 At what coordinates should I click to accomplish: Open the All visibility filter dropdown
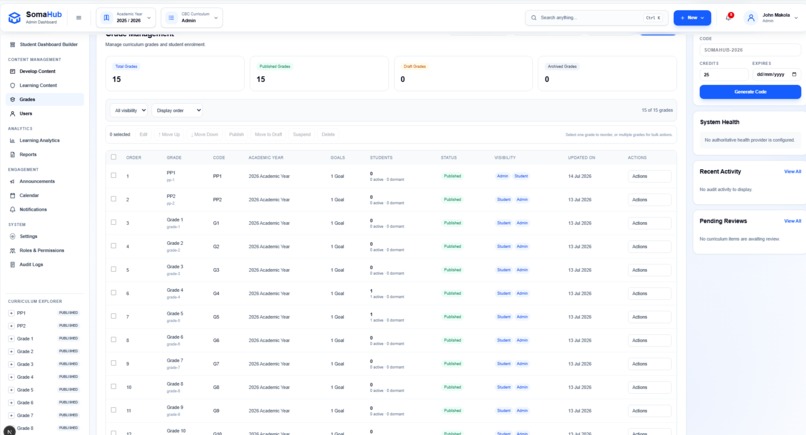pyautogui.click(x=130, y=111)
